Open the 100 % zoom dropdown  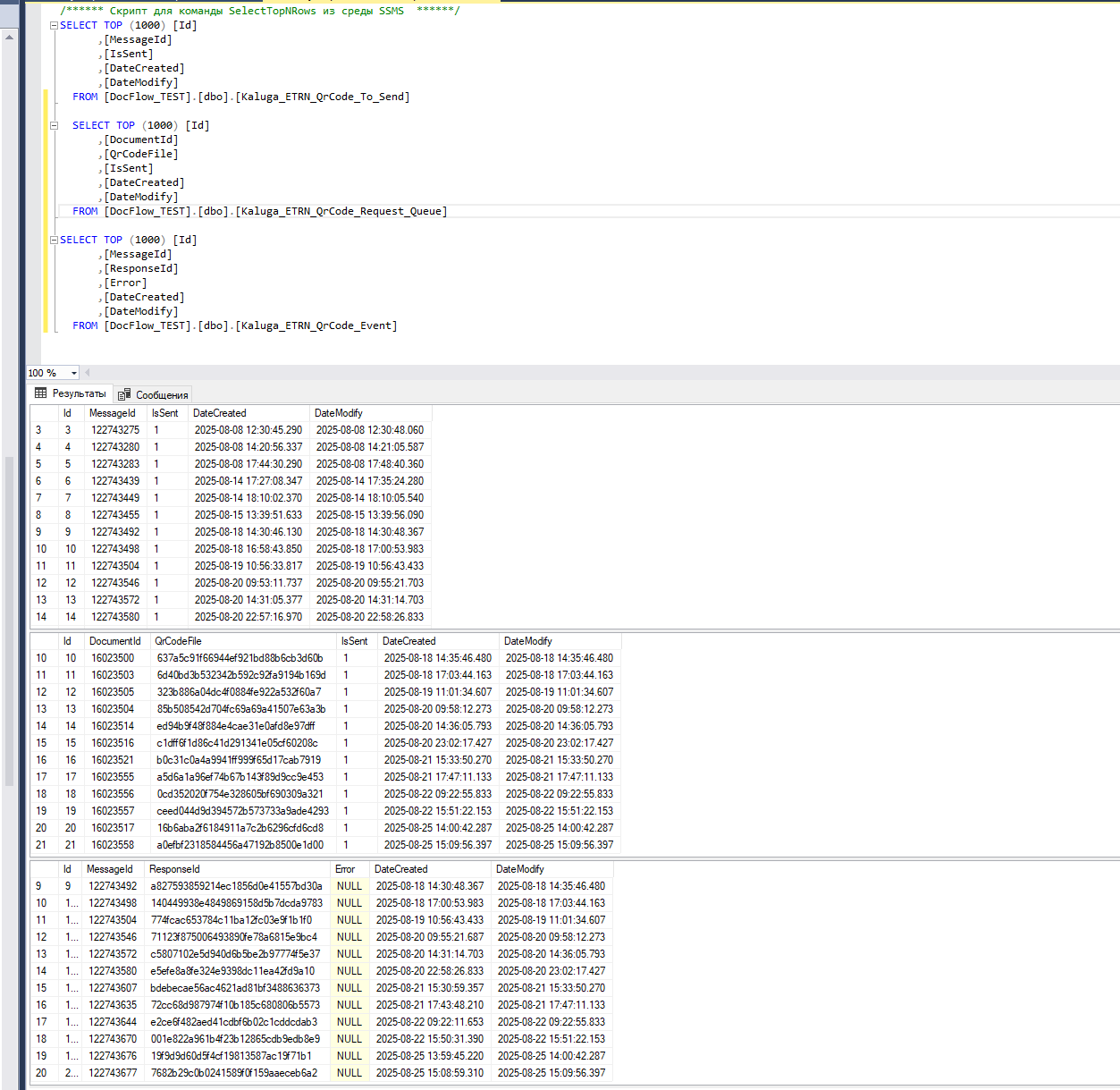[74, 373]
